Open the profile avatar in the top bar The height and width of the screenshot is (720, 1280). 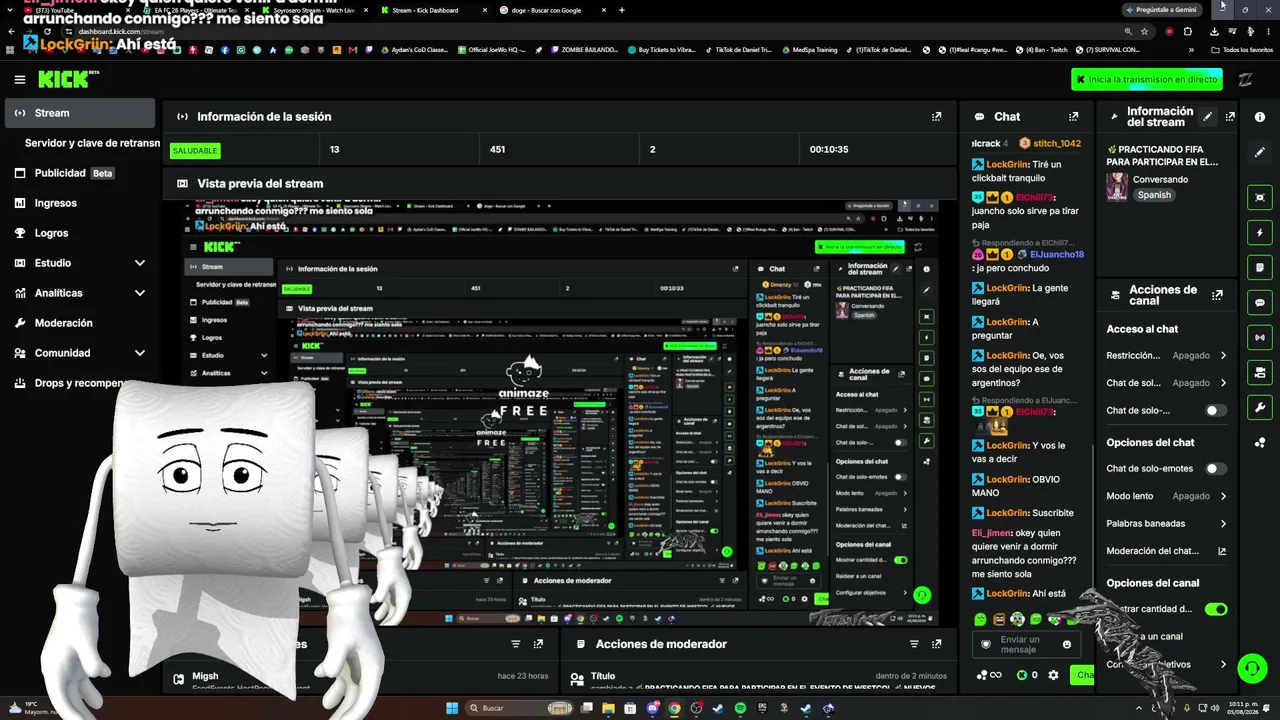pos(1246,79)
